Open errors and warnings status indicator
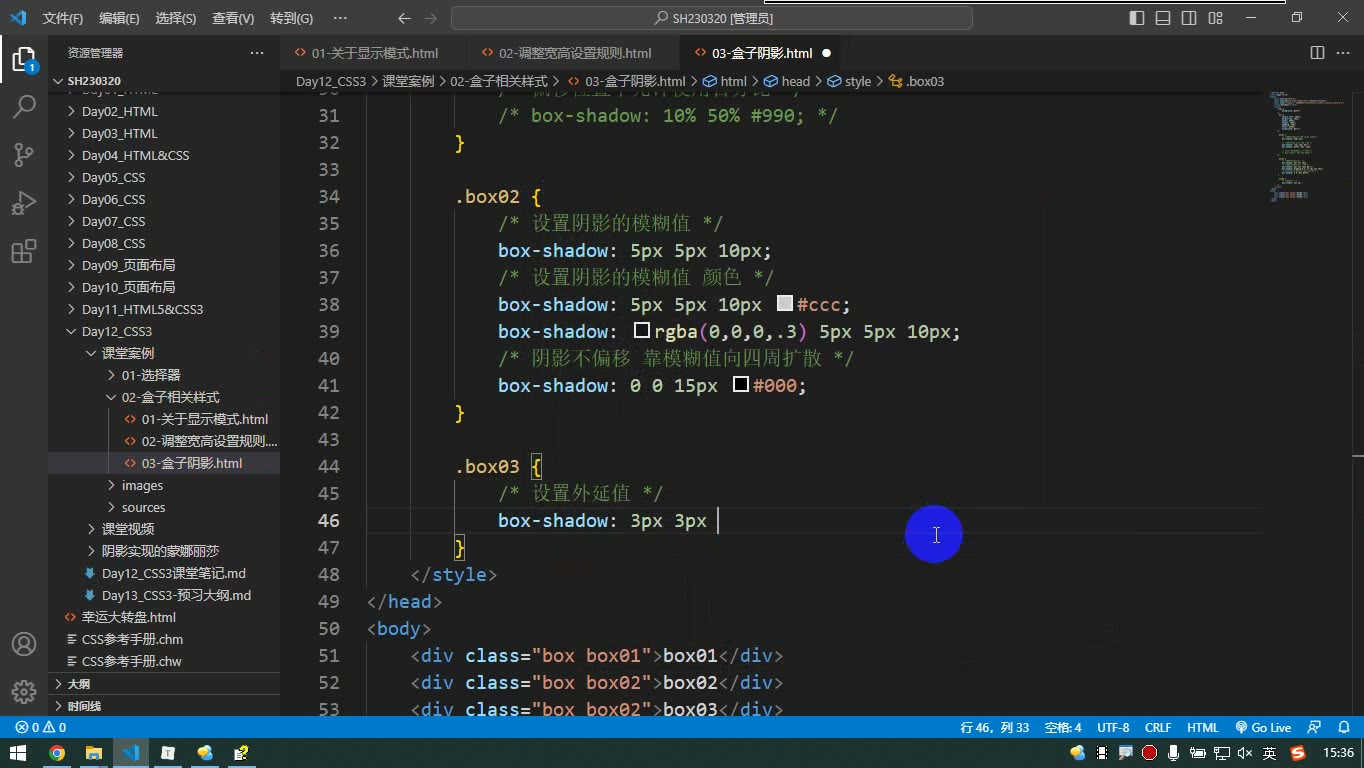Image resolution: width=1364 pixels, height=768 pixels. pos(41,728)
